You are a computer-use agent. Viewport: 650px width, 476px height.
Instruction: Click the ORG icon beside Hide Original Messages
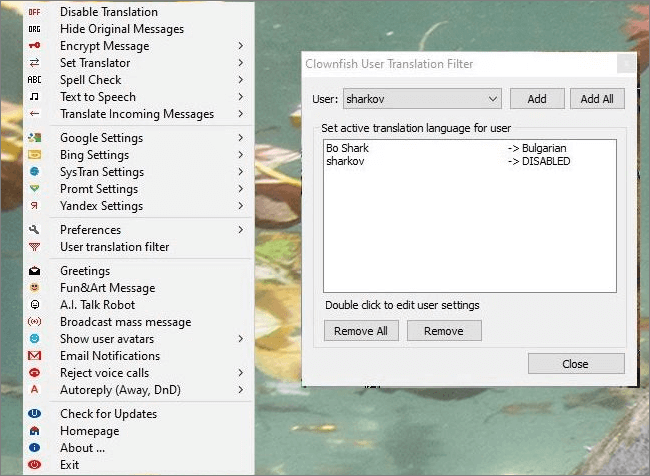click(34, 29)
